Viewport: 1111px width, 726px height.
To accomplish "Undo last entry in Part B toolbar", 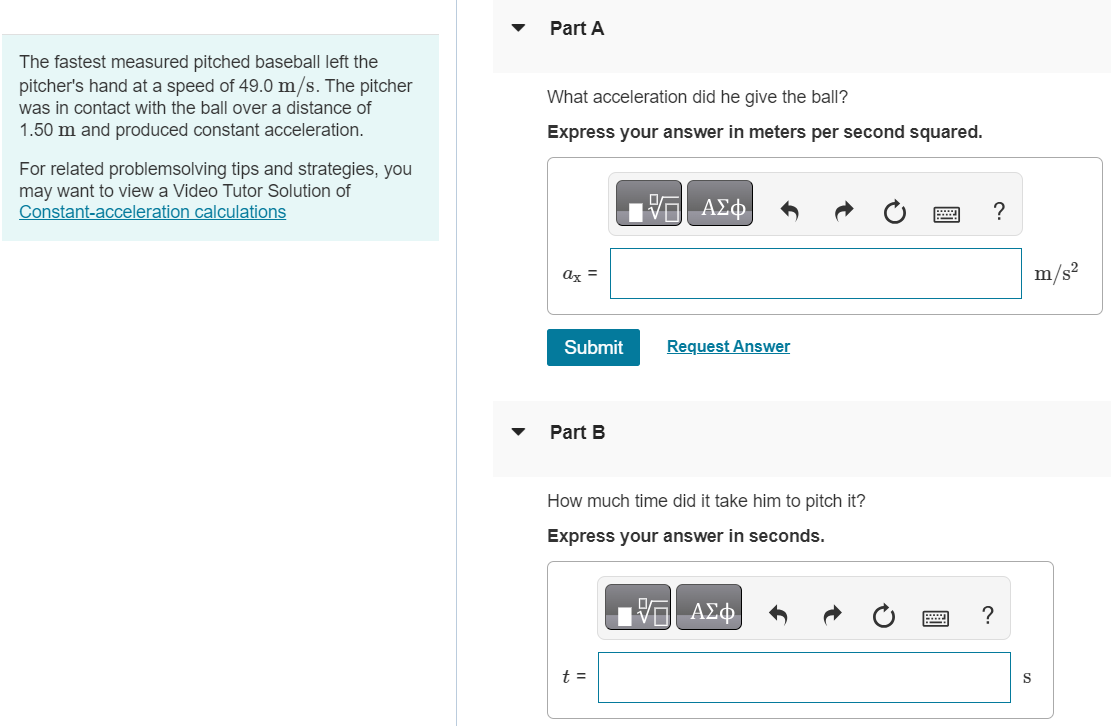I will coord(778,615).
